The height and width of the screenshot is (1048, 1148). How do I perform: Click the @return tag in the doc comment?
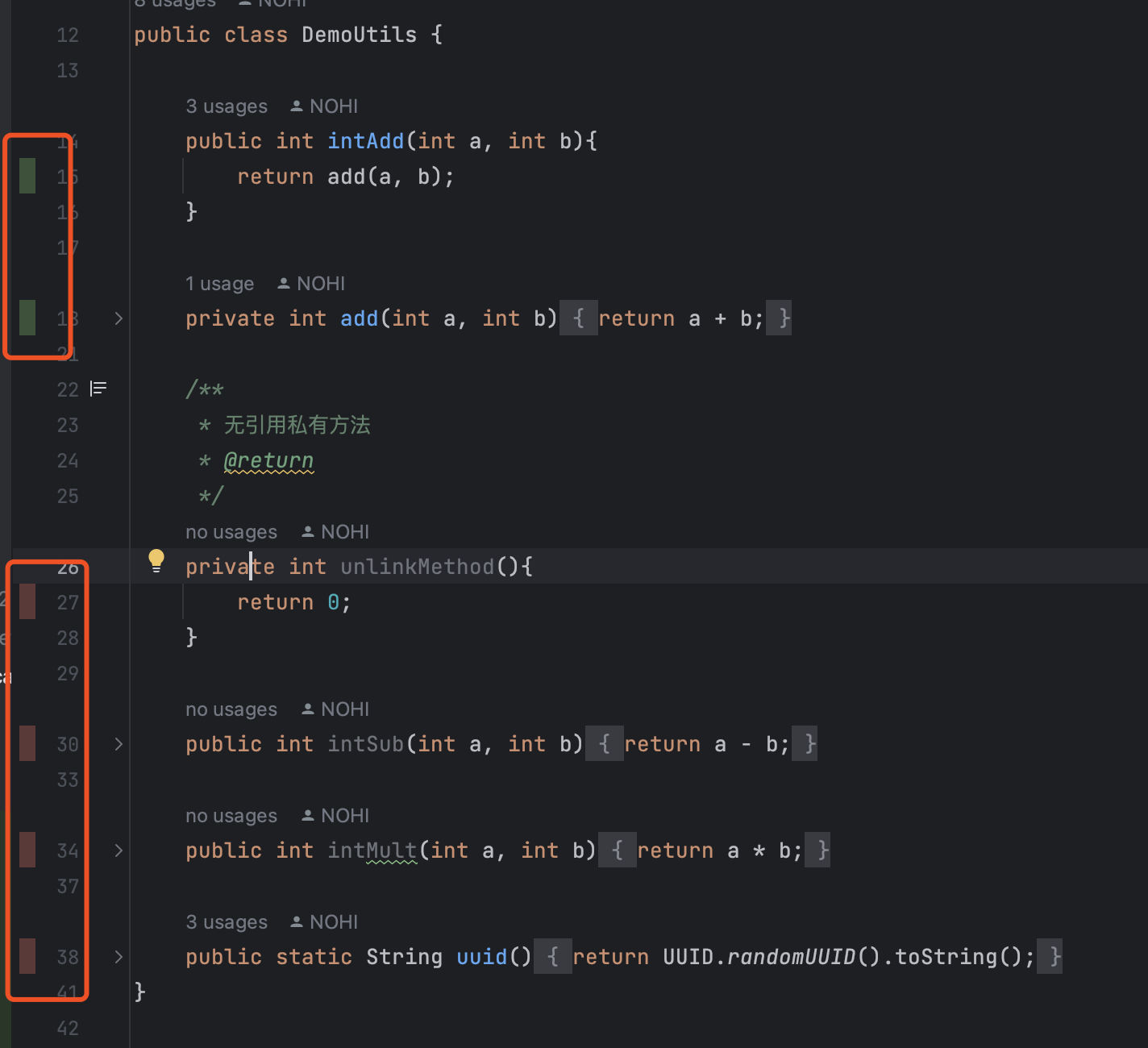pos(268,460)
